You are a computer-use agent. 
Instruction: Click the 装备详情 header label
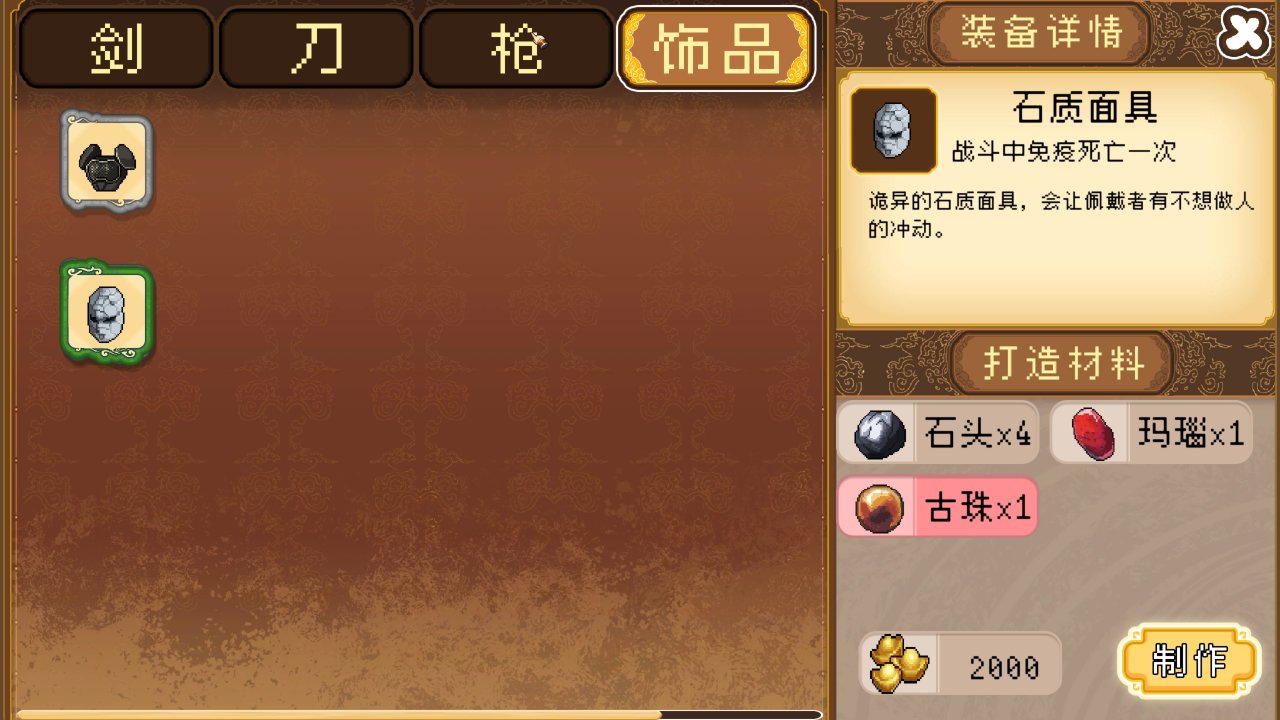1040,32
